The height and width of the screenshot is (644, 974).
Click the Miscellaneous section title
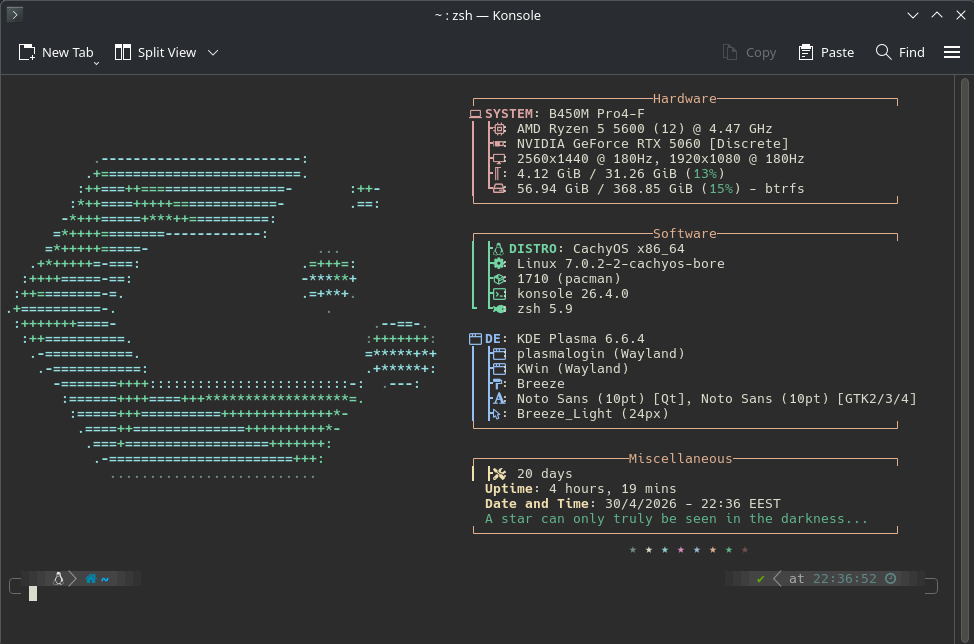click(680, 459)
